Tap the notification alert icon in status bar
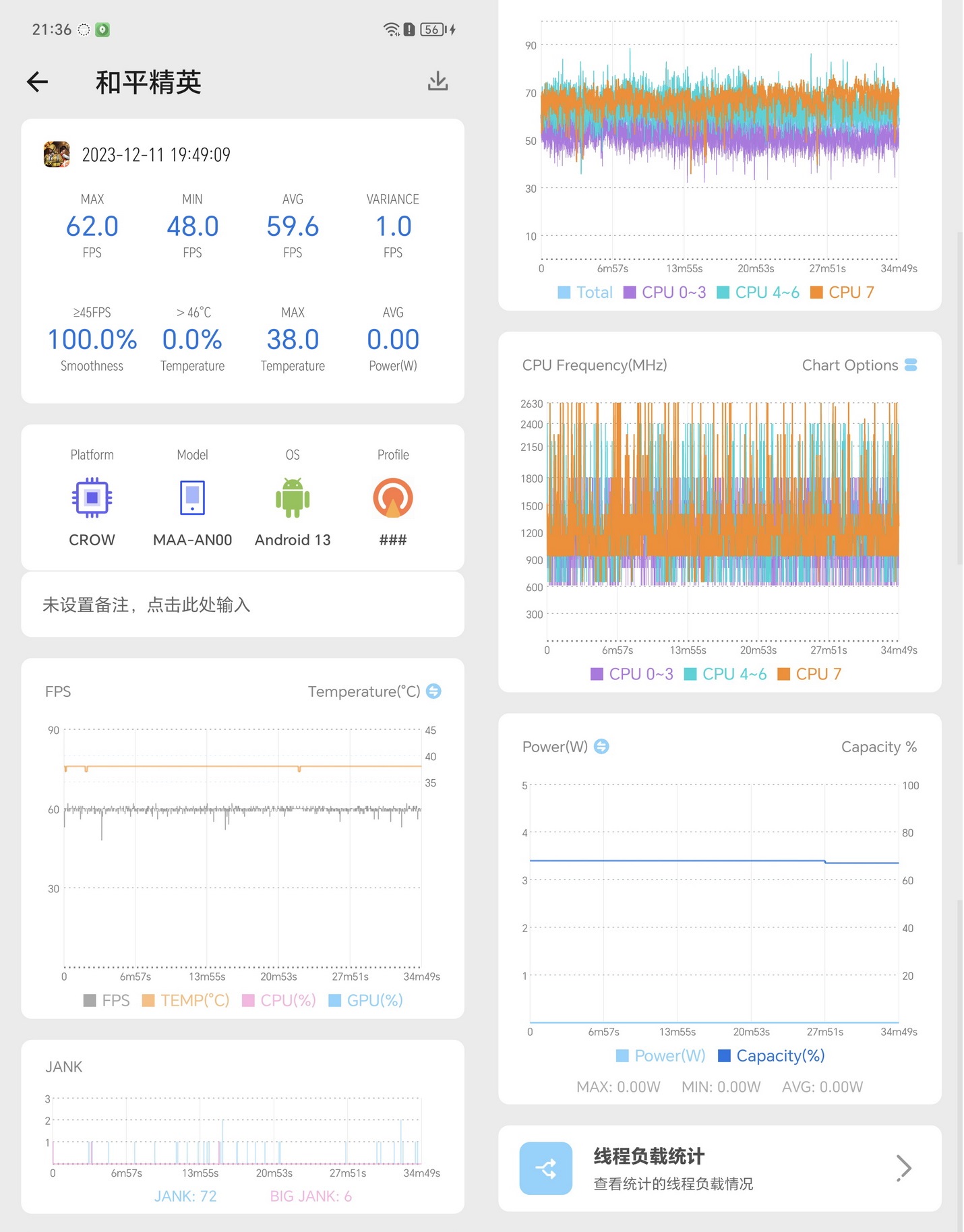964x1232 pixels. point(409,29)
